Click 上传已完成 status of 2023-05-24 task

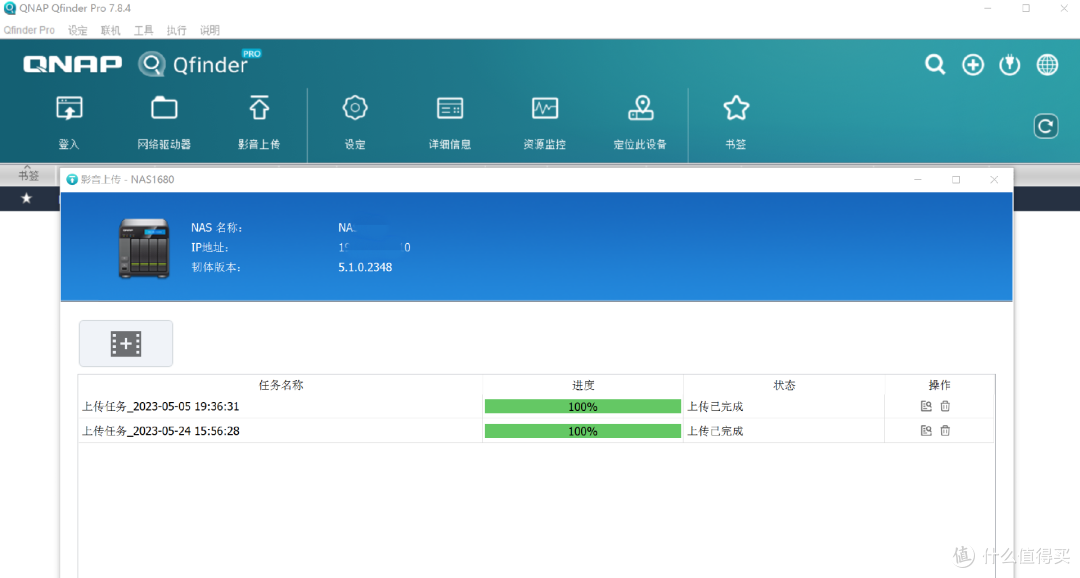[715, 431]
